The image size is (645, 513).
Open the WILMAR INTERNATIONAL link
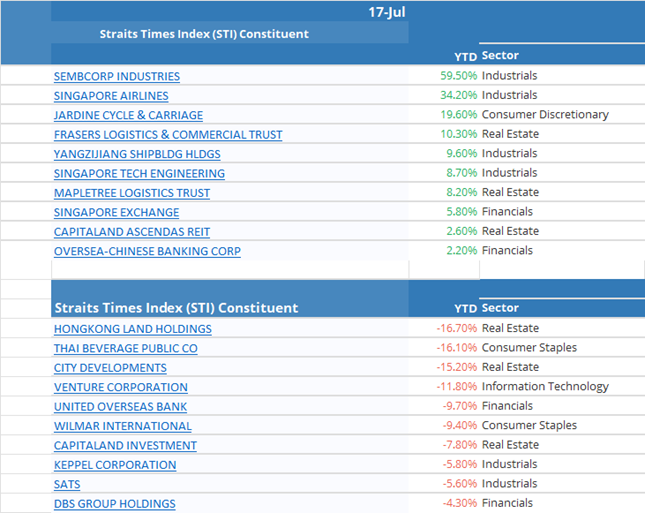coord(123,426)
